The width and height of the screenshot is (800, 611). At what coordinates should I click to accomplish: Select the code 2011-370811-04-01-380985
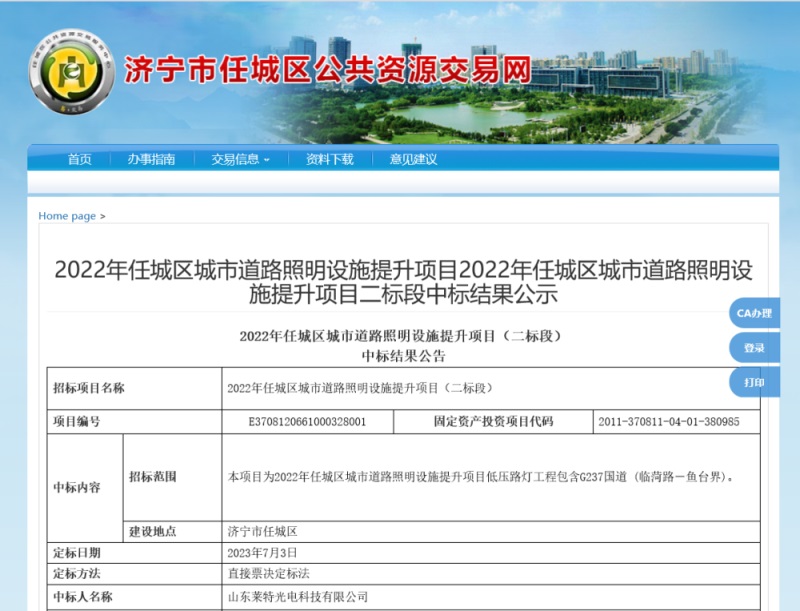pos(669,422)
